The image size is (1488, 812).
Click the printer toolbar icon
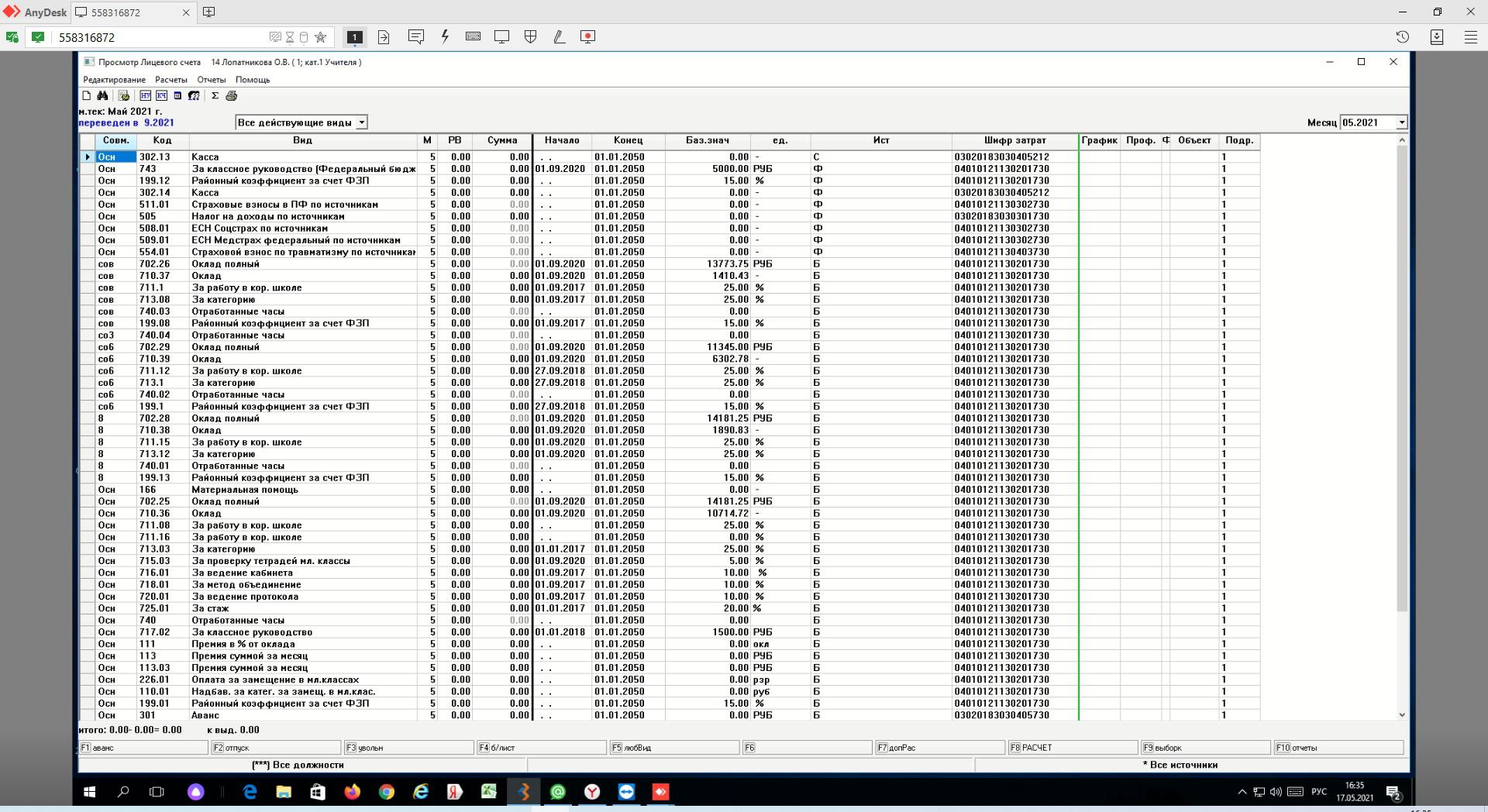[231, 96]
